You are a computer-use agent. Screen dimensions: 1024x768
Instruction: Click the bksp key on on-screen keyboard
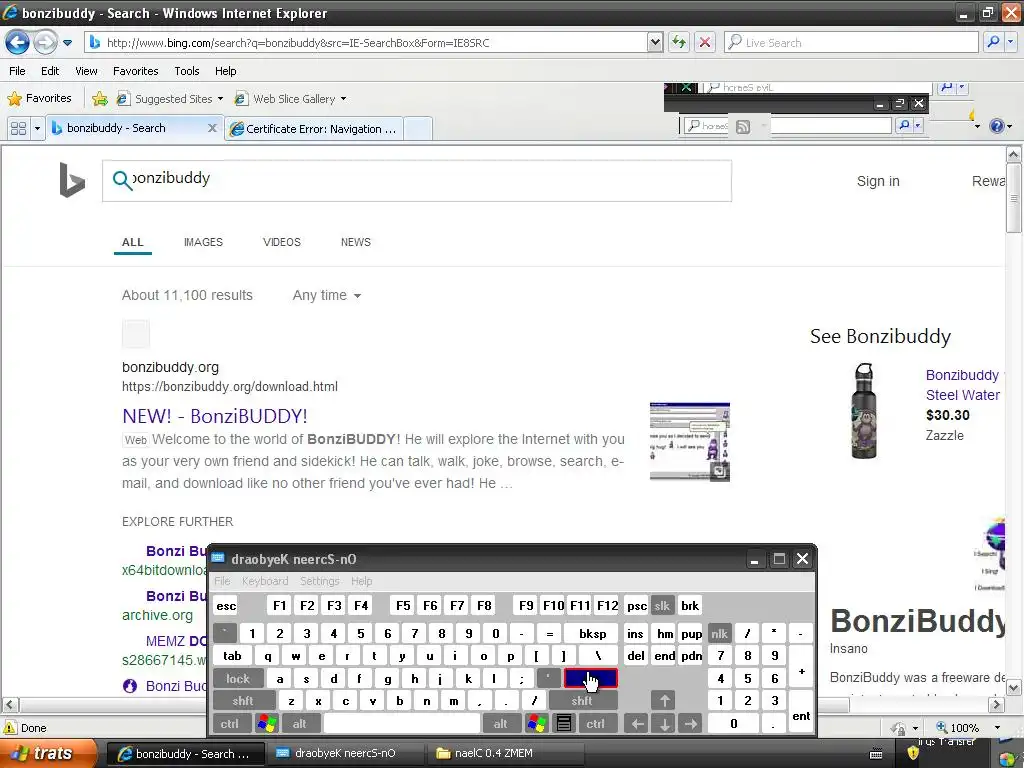[x=593, y=633]
